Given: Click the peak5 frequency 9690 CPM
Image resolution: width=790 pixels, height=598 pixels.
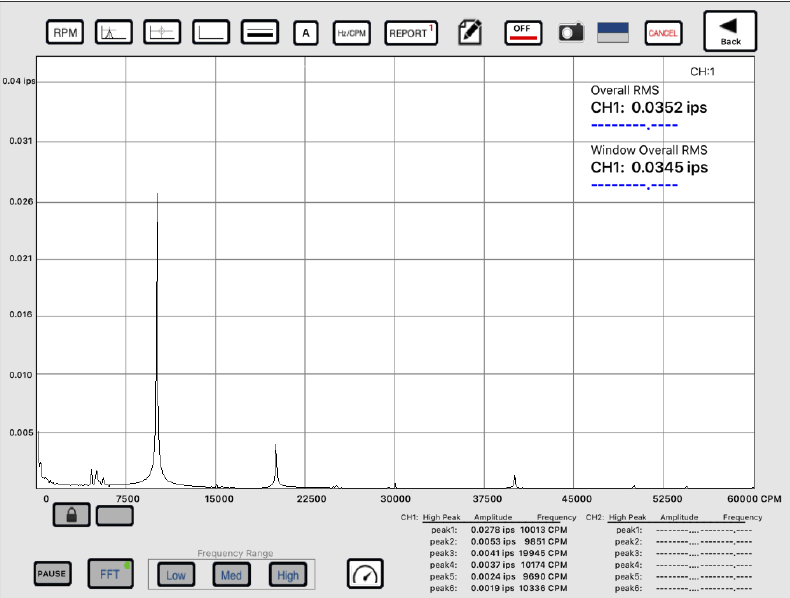Looking at the screenshot, I should [x=545, y=576].
